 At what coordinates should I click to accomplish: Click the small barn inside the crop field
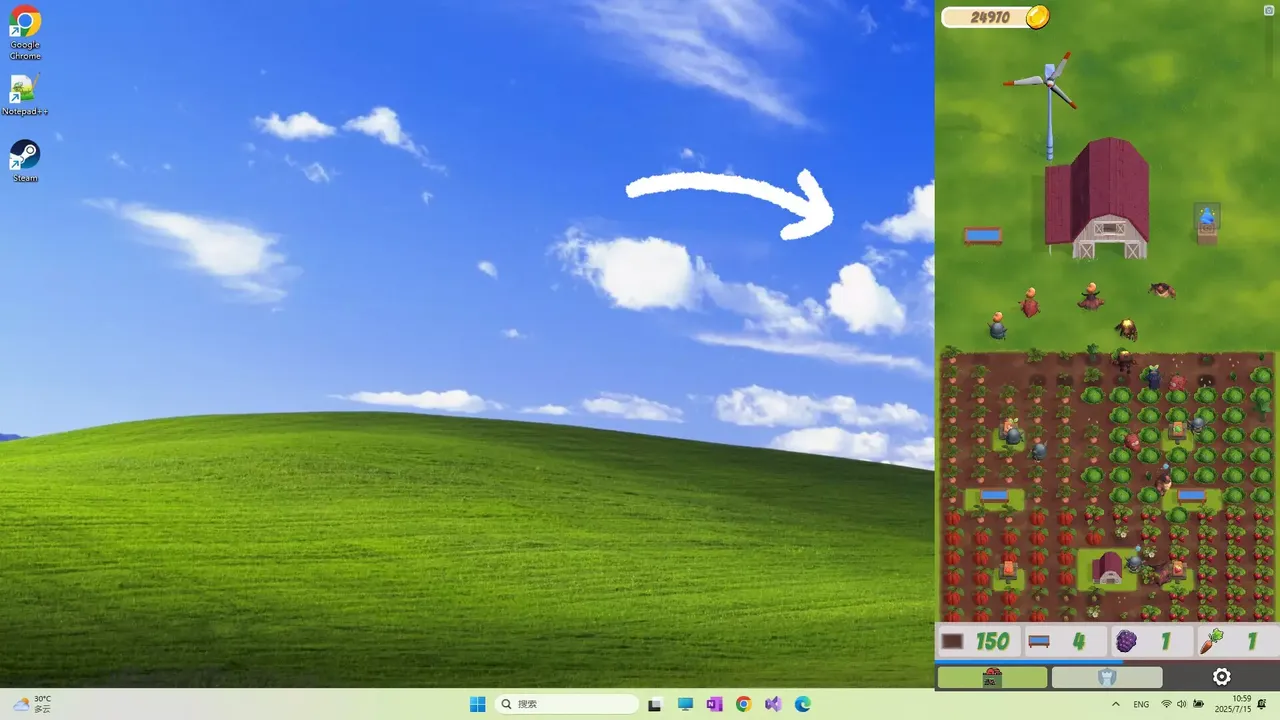1106,567
